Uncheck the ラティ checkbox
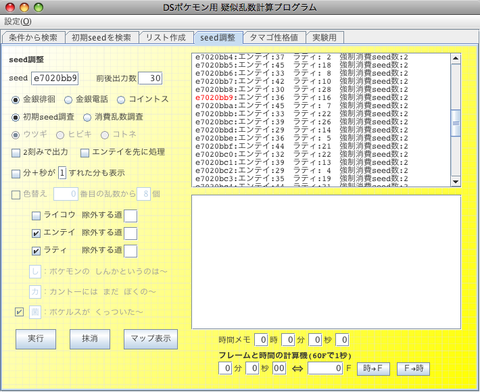This screenshot has width=480, height=392. (36, 251)
